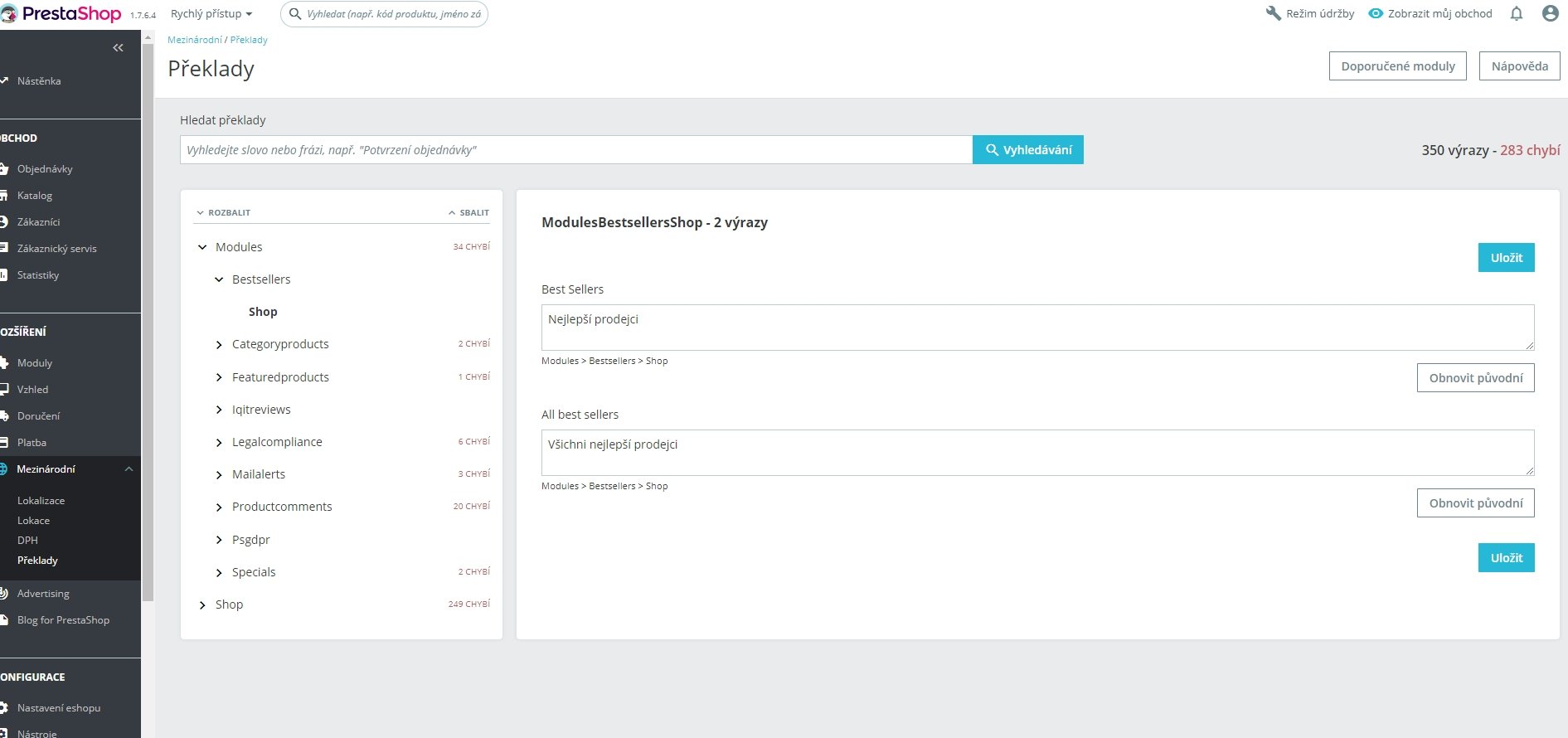The height and width of the screenshot is (738, 1568).
Task: Click the Vyhledávání search button
Action: (x=1027, y=150)
